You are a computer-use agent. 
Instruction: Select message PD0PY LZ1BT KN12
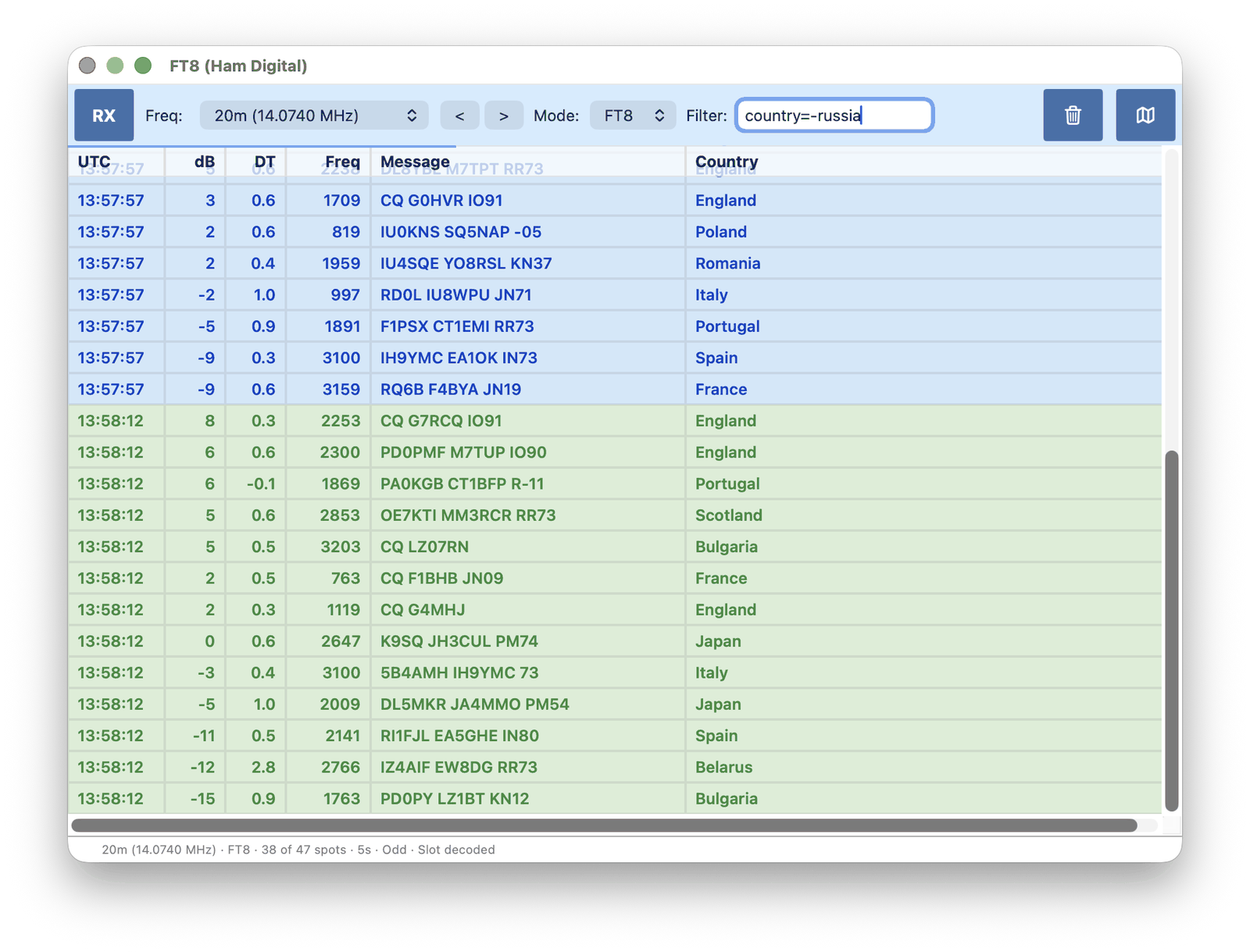tap(455, 799)
